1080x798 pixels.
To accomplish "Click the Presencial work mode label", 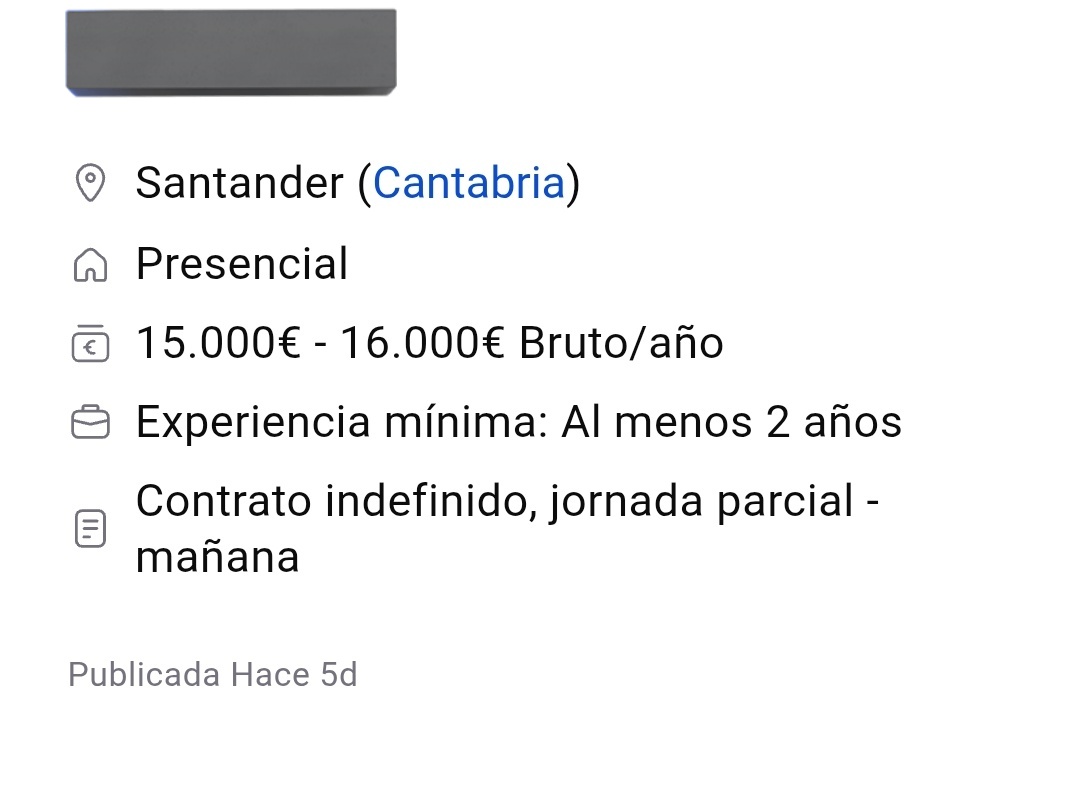I will click(x=242, y=264).
